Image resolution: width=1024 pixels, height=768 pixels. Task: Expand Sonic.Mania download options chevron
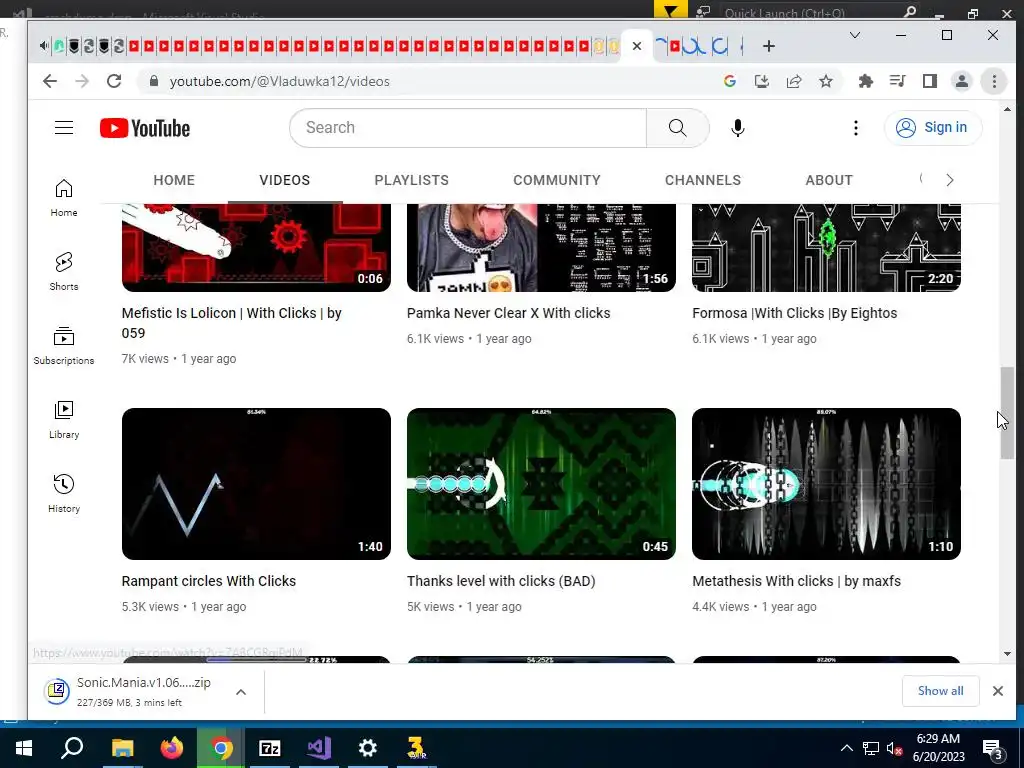[241, 692]
